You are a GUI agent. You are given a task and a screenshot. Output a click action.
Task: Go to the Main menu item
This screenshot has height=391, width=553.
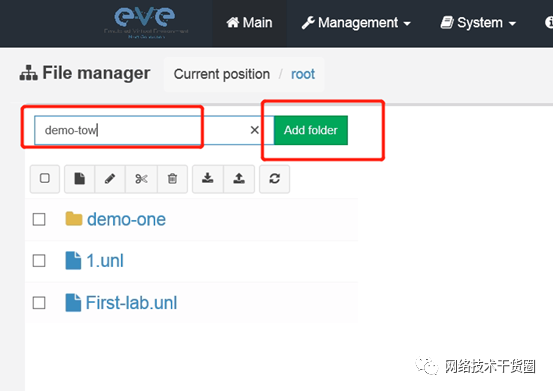[x=249, y=23]
